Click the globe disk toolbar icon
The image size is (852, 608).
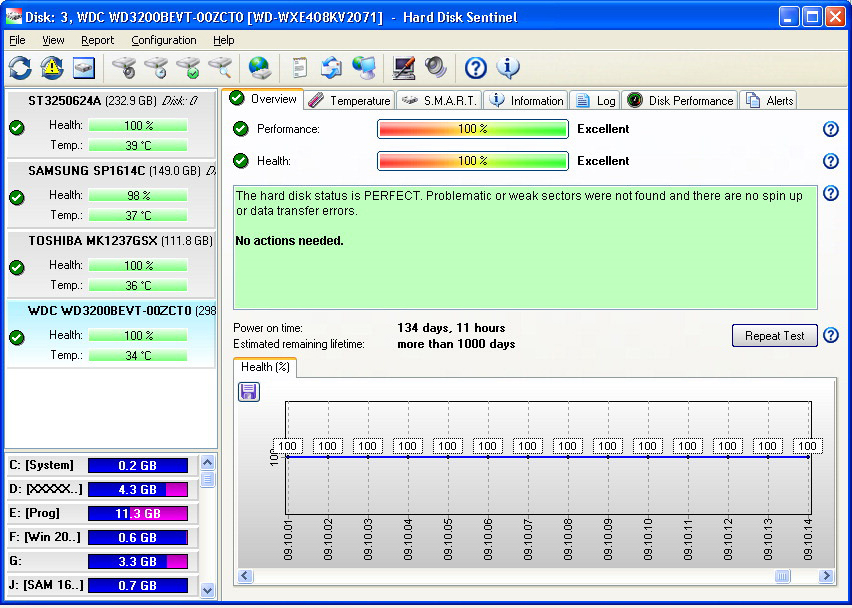[x=259, y=68]
